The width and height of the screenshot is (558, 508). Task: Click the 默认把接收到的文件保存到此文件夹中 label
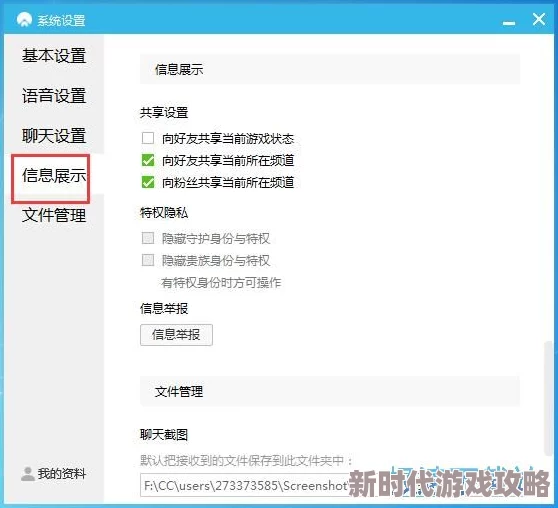click(x=246, y=460)
